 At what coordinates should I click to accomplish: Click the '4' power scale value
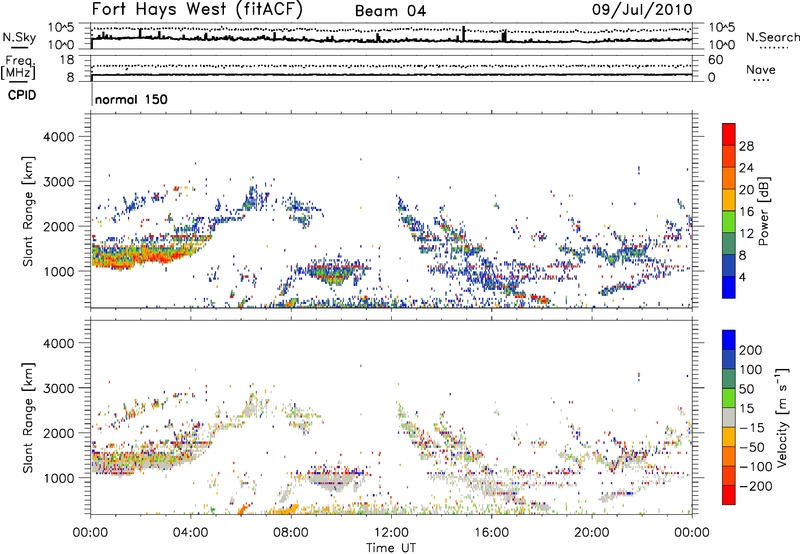[x=742, y=277]
